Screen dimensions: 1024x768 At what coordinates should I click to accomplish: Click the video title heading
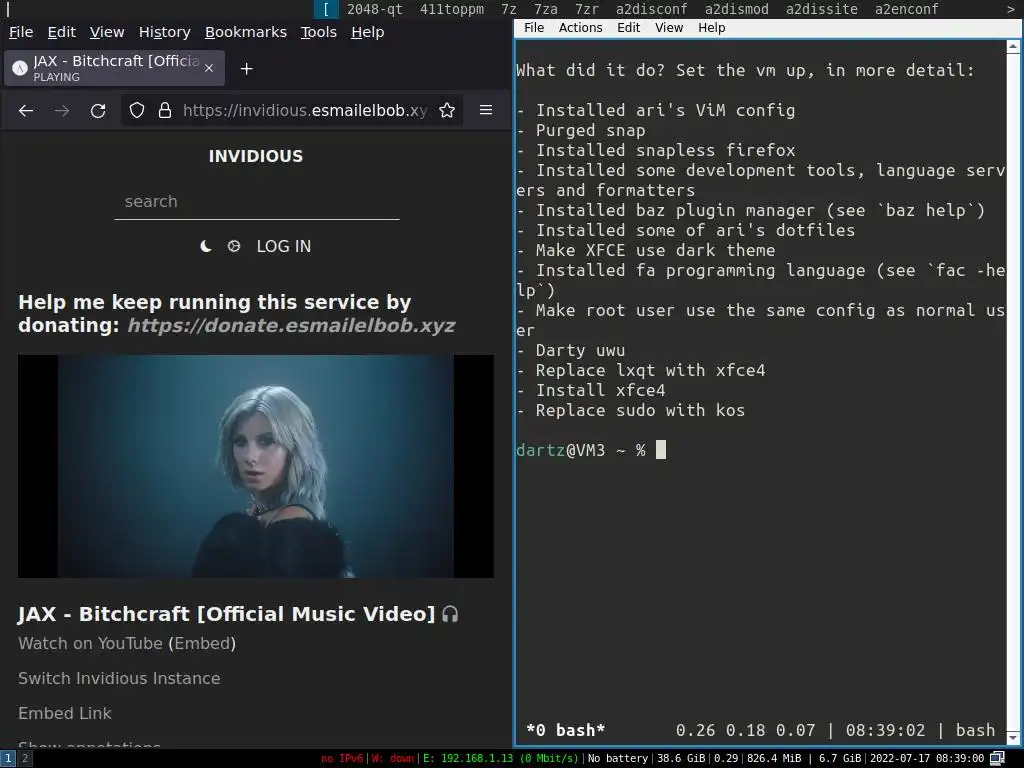(x=226, y=614)
